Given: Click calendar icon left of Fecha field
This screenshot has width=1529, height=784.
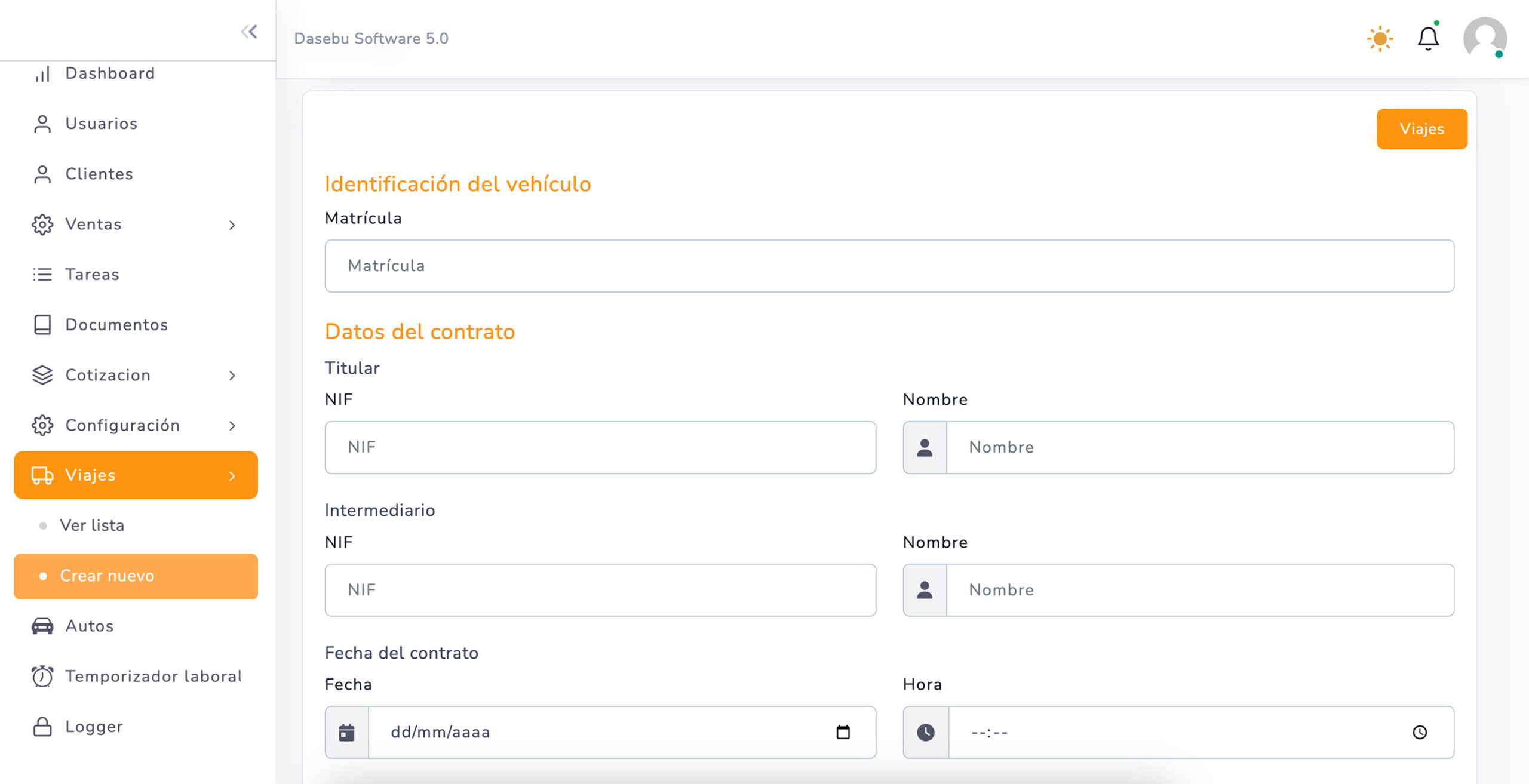Looking at the screenshot, I should 346,732.
